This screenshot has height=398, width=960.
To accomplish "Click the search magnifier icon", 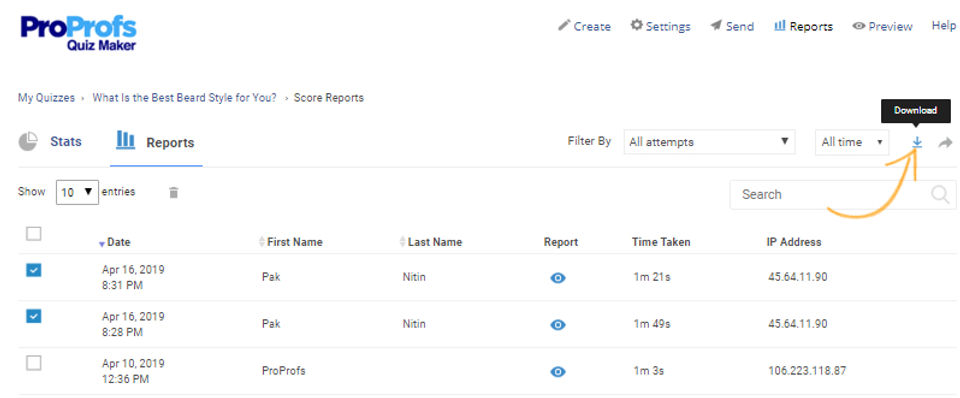I will pos(940,195).
